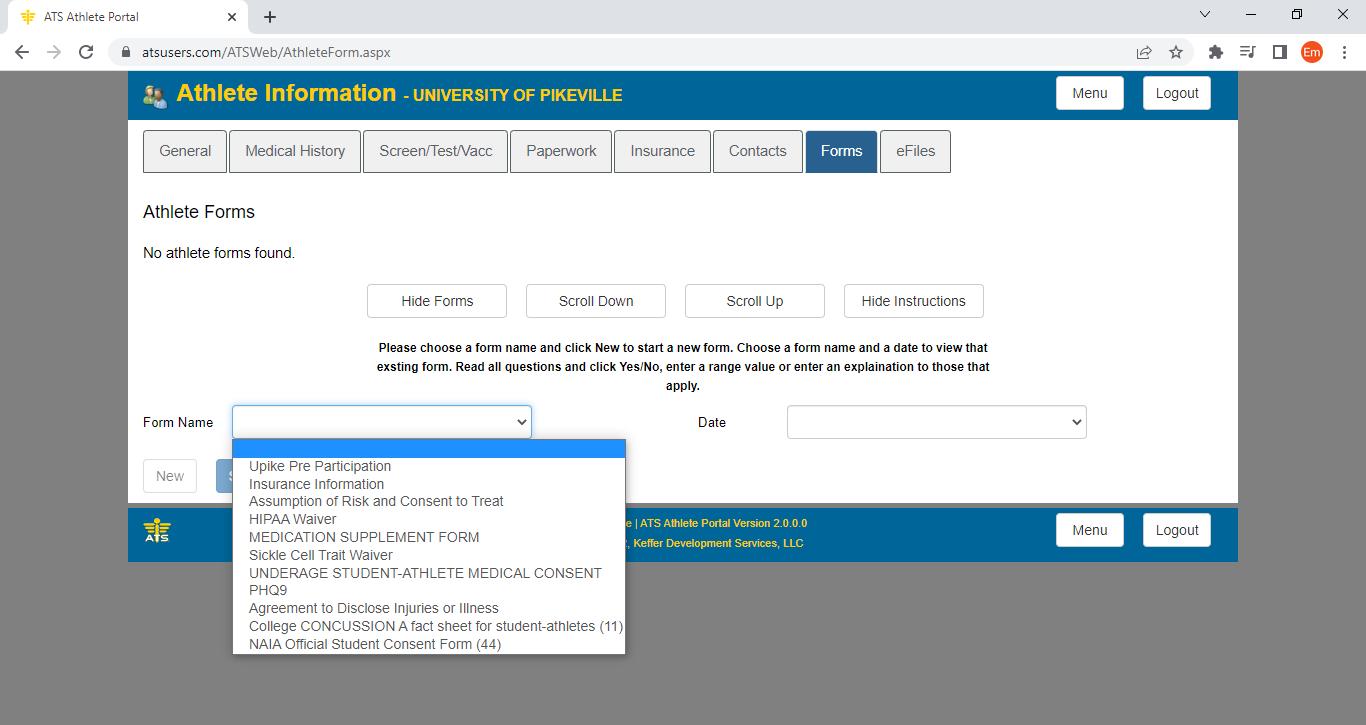Image resolution: width=1366 pixels, height=725 pixels.
Task: Open the General tab
Action: pos(185,151)
